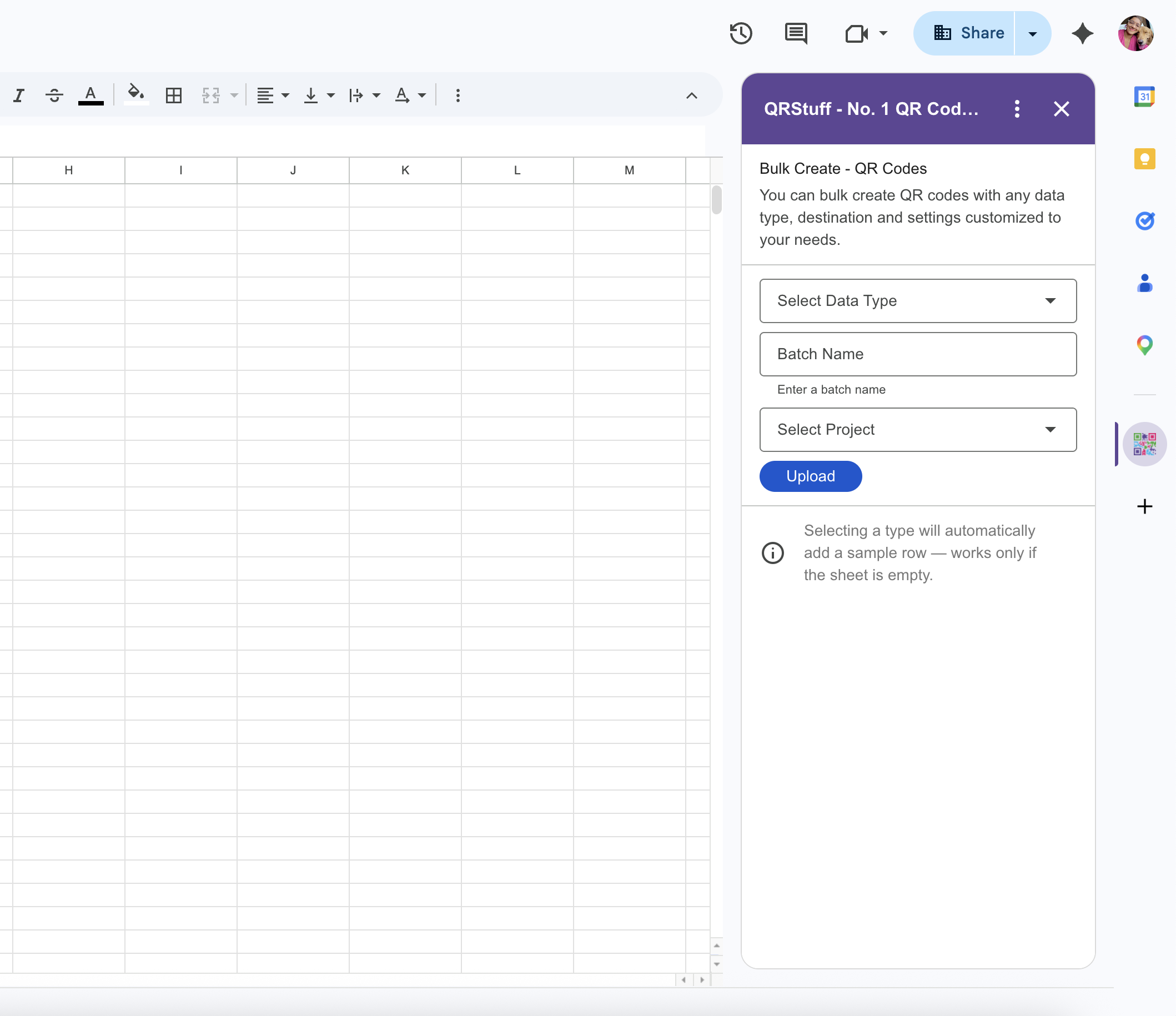Click the Upload button in QRStuff

(x=810, y=476)
